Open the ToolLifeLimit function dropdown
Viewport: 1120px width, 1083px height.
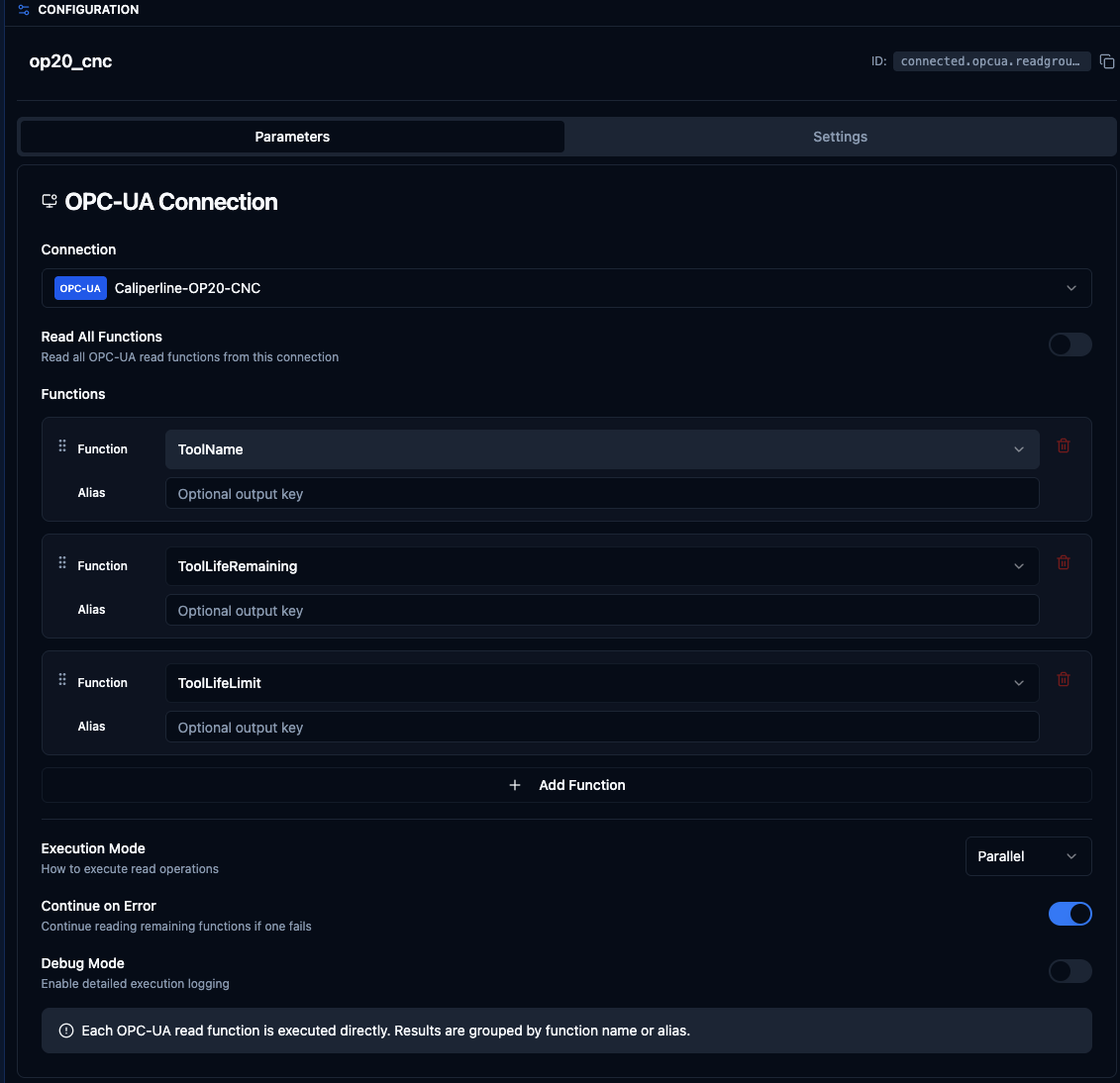(601, 683)
